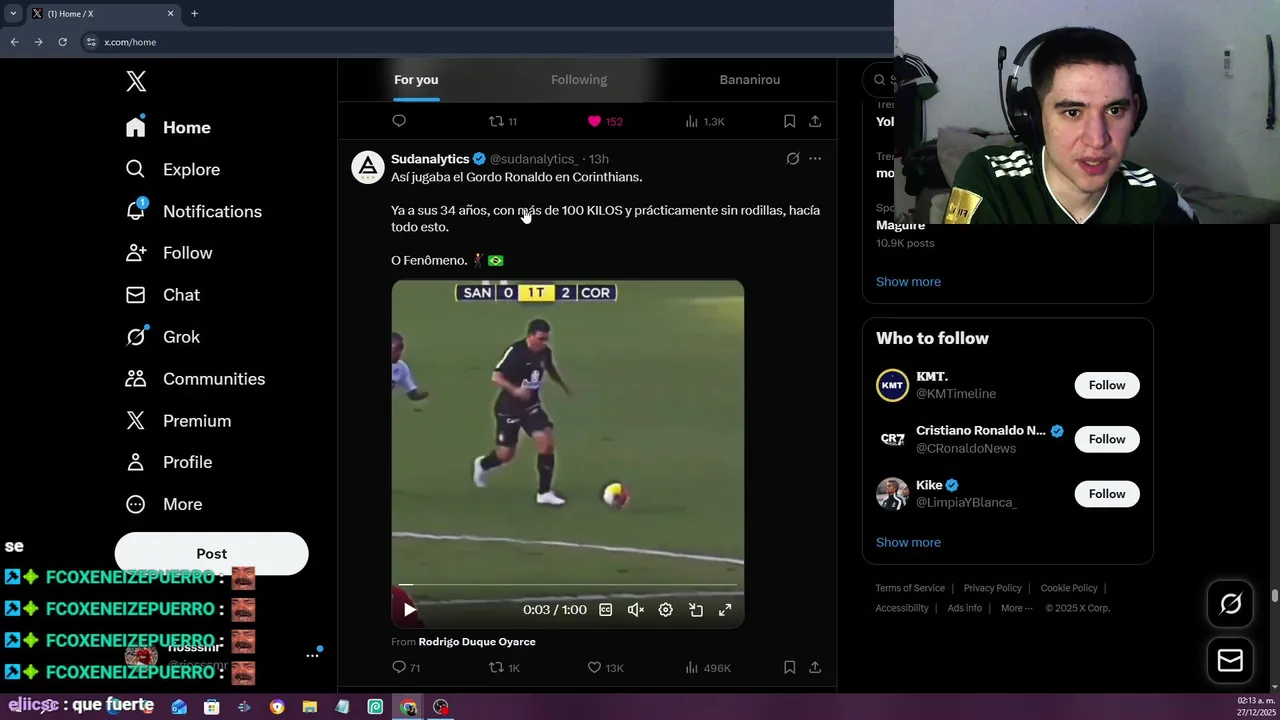This screenshot has width=1280, height=720.
Task: Click the x.com/home address bar
Action: (x=485, y=42)
